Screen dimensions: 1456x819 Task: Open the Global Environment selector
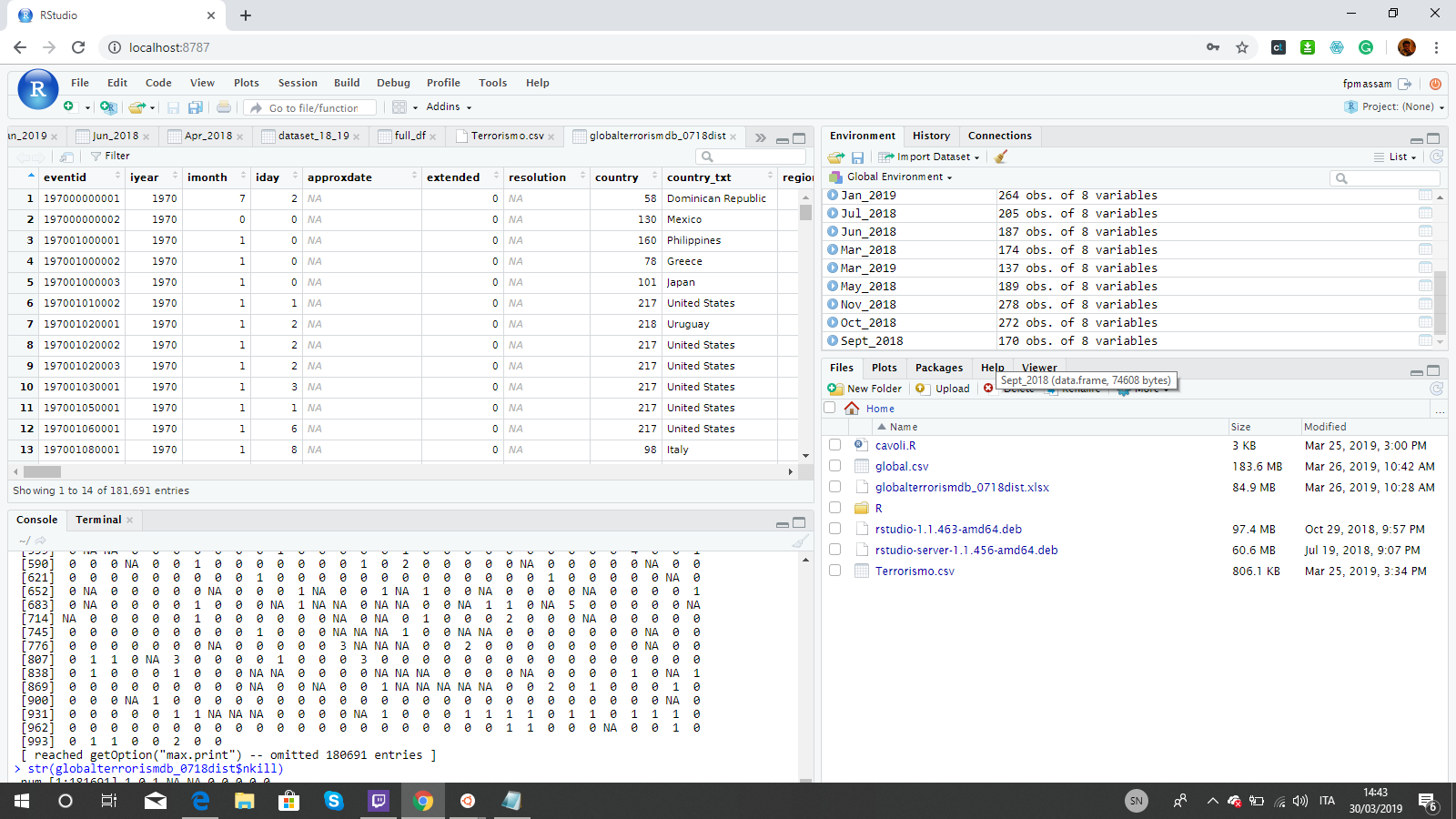(x=891, y=177)
